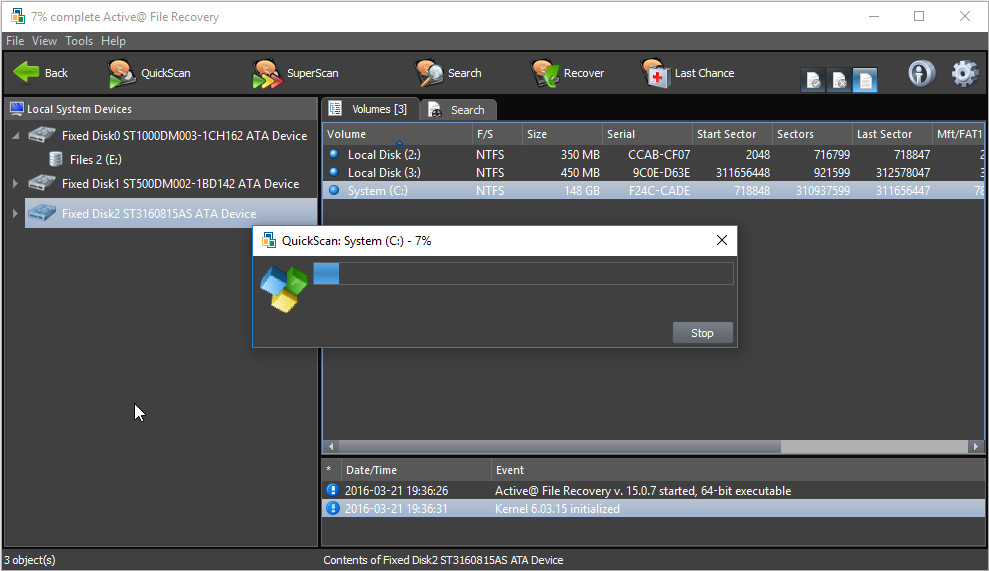
Task: Click the document with checkmark view icon
Action: pos(814,80)
